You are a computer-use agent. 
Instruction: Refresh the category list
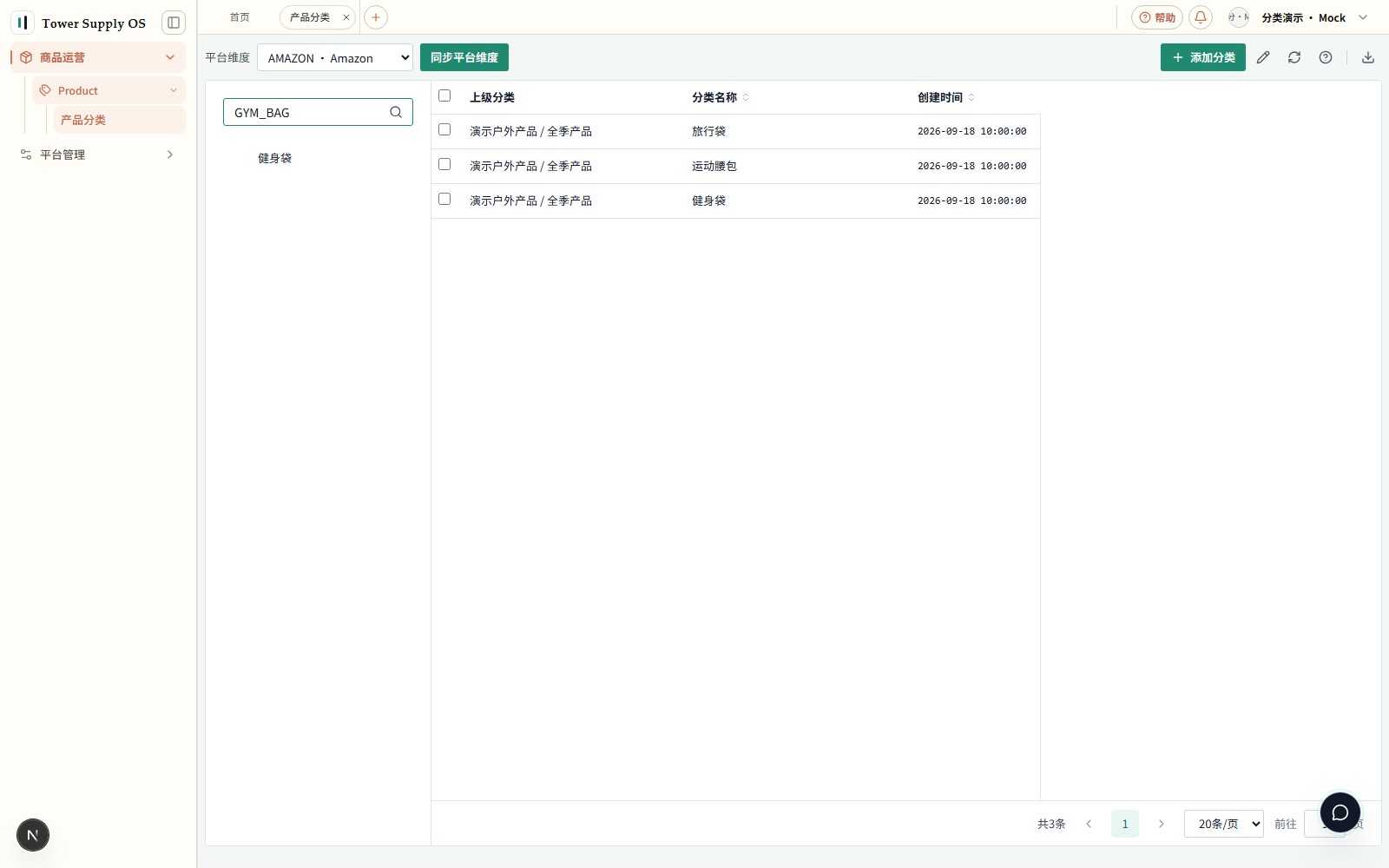(x=1294, y=57)
